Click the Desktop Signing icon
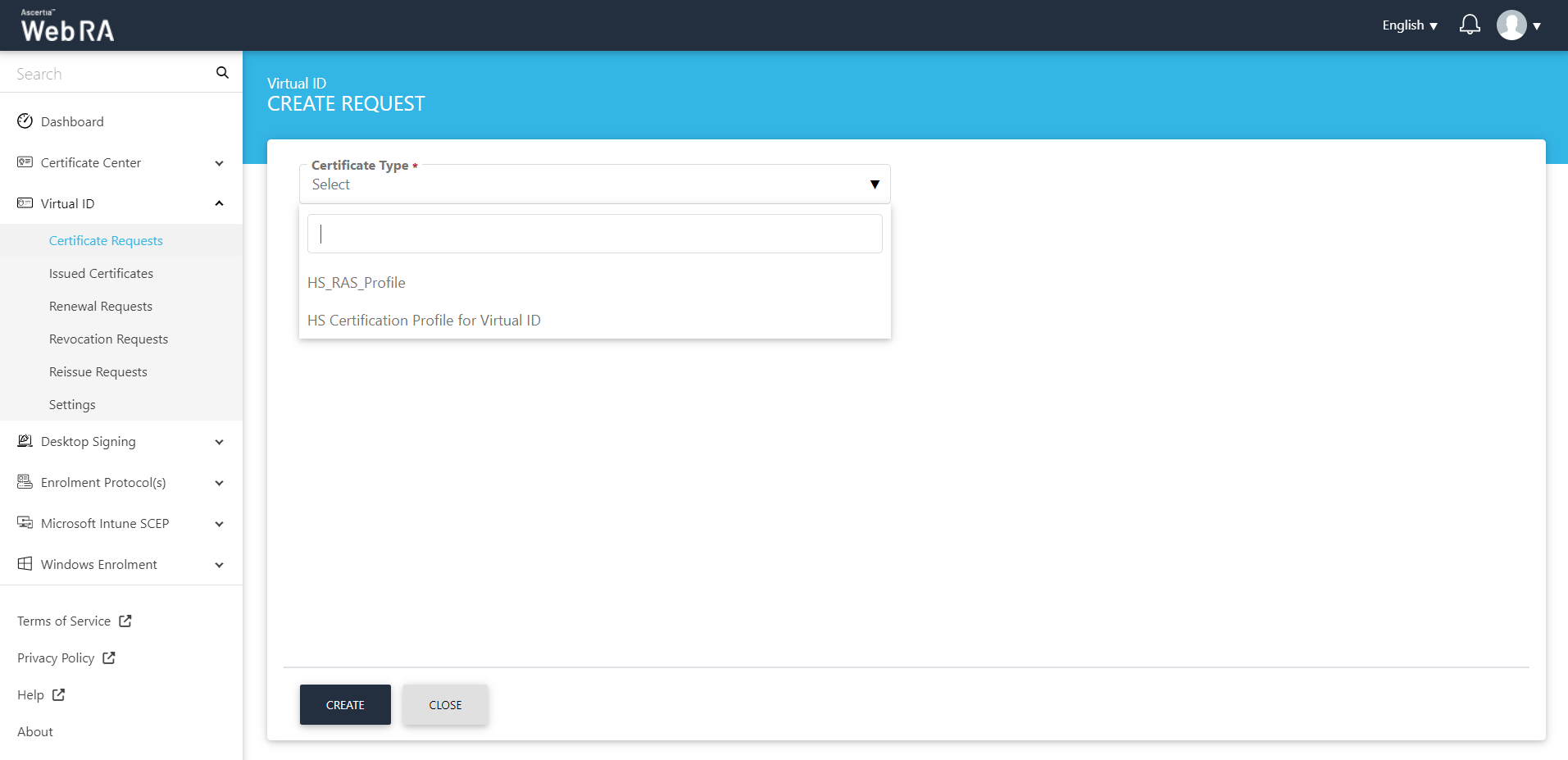Screen dimensions: 1568x760 pos(25,441)
